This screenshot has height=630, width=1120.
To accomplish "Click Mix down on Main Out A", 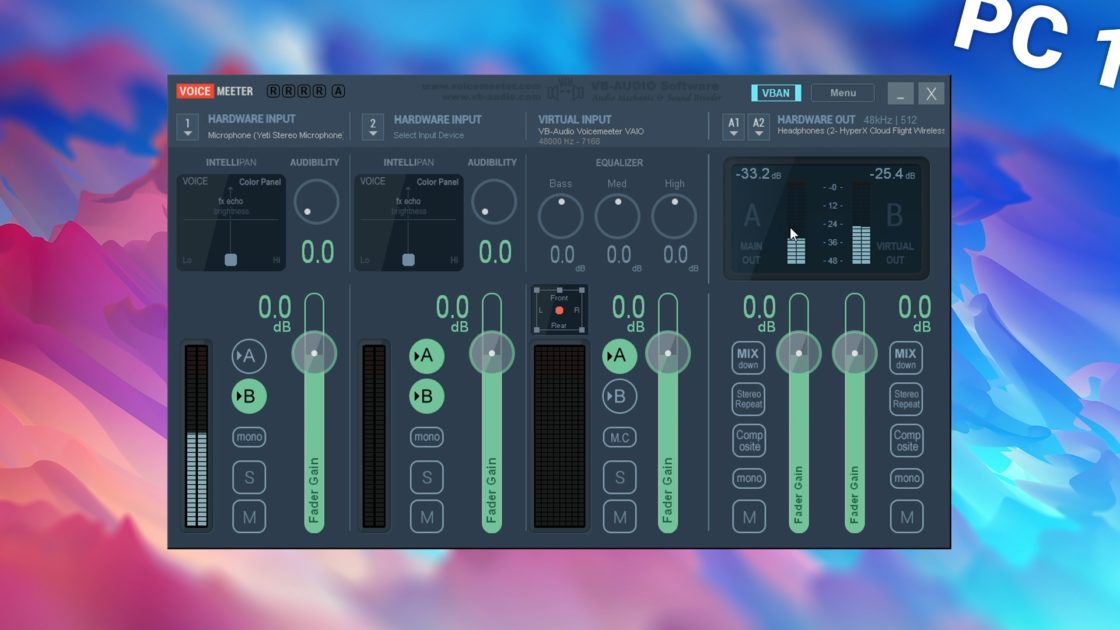I will [748, 358].
